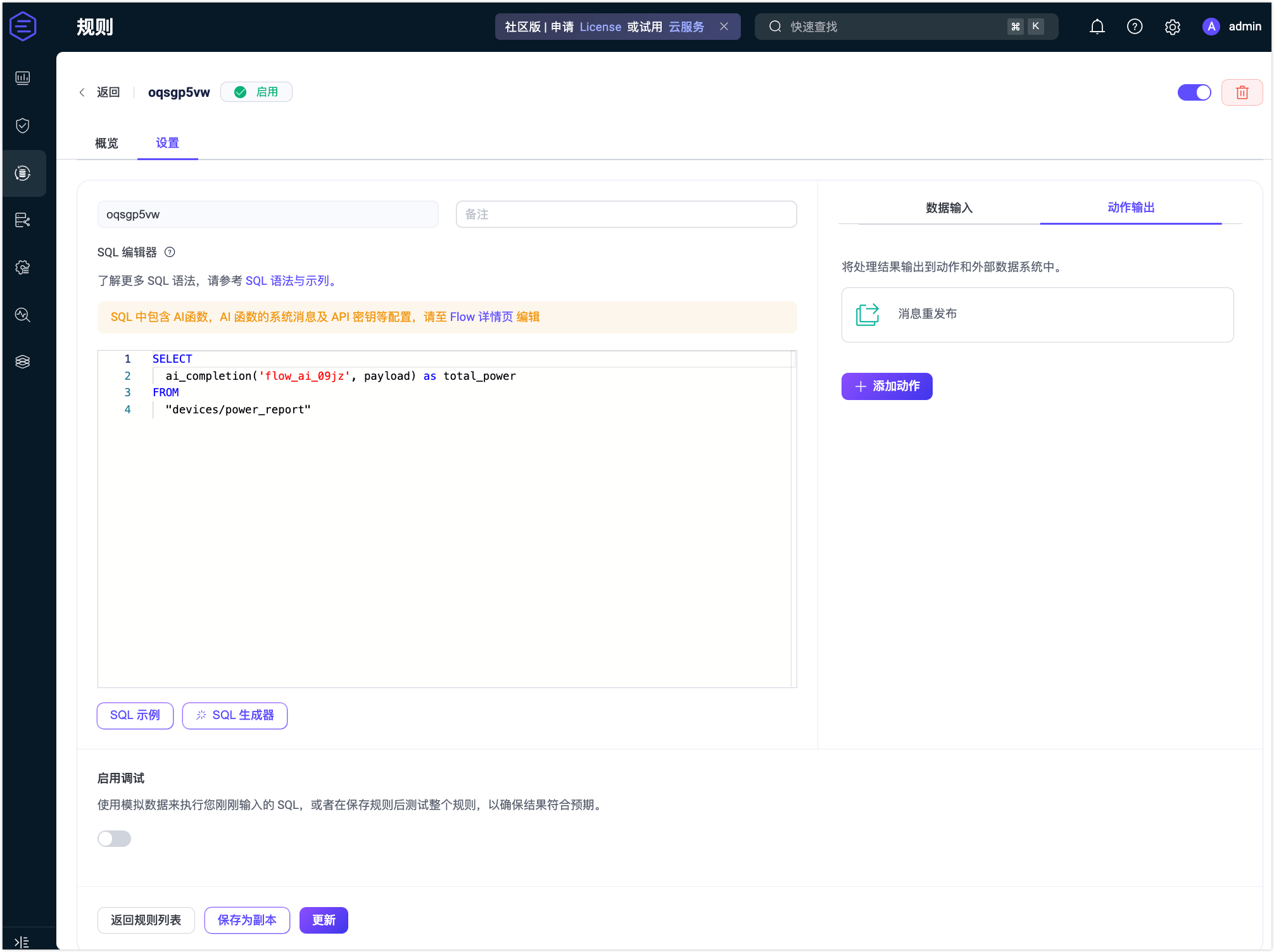The width and height of the screenshot is (1274, 952).
Task: Open the diagnostics tools sidebar icon
Action: [x=23, y=315]
